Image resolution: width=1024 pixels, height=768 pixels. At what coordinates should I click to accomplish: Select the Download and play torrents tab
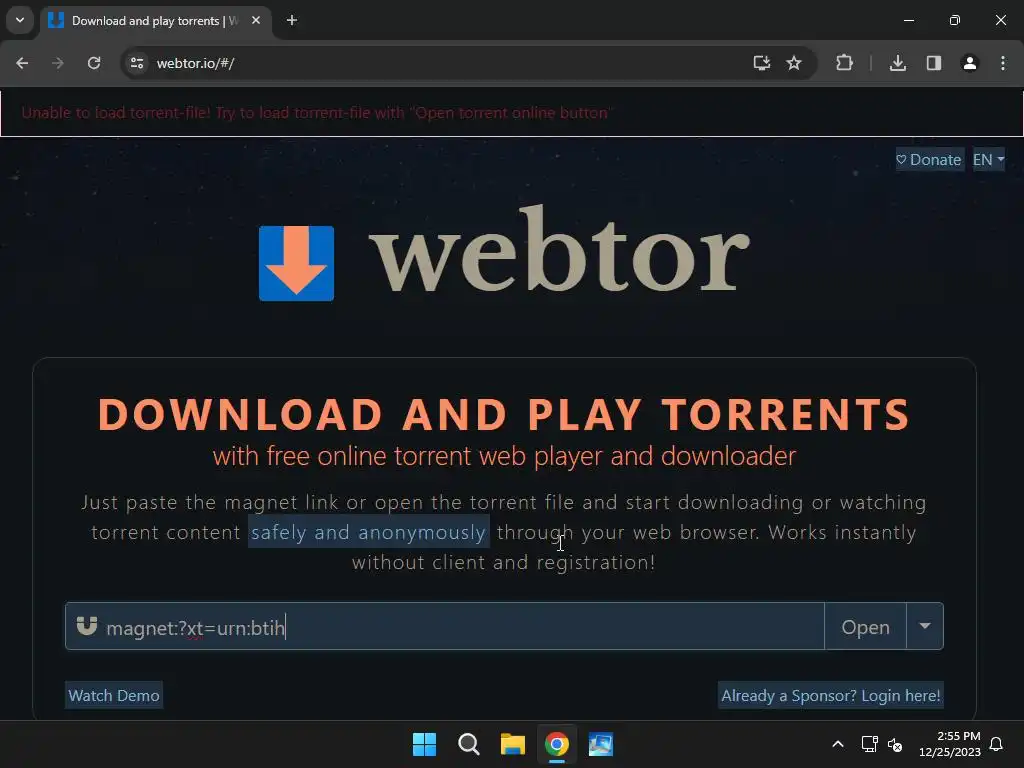click(x=155, y=20)
